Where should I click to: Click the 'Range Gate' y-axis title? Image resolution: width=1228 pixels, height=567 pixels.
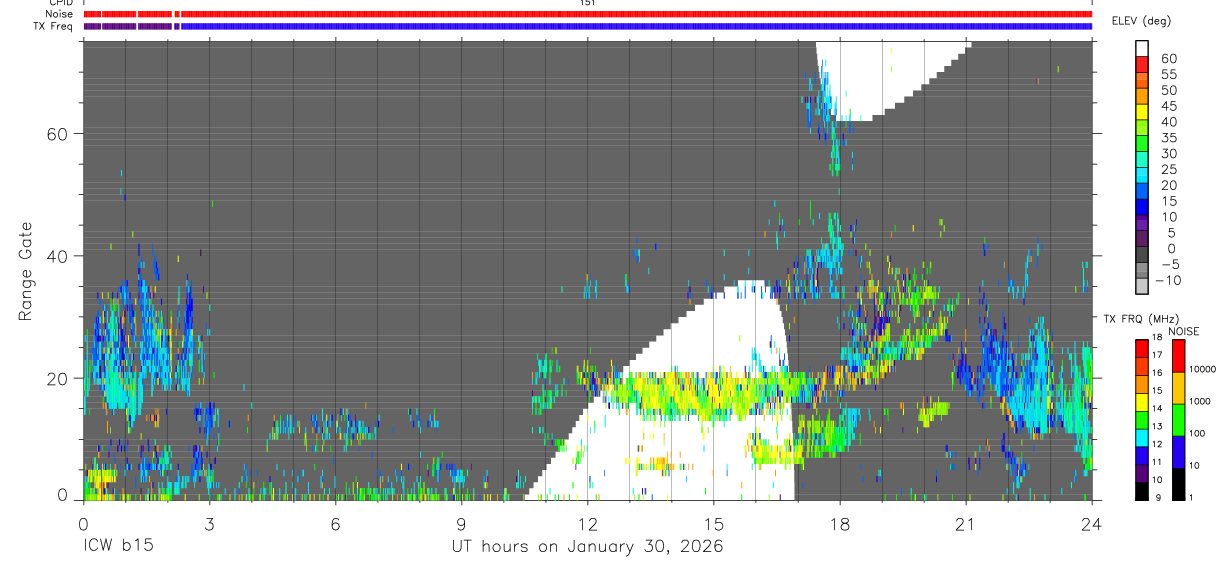26,270
